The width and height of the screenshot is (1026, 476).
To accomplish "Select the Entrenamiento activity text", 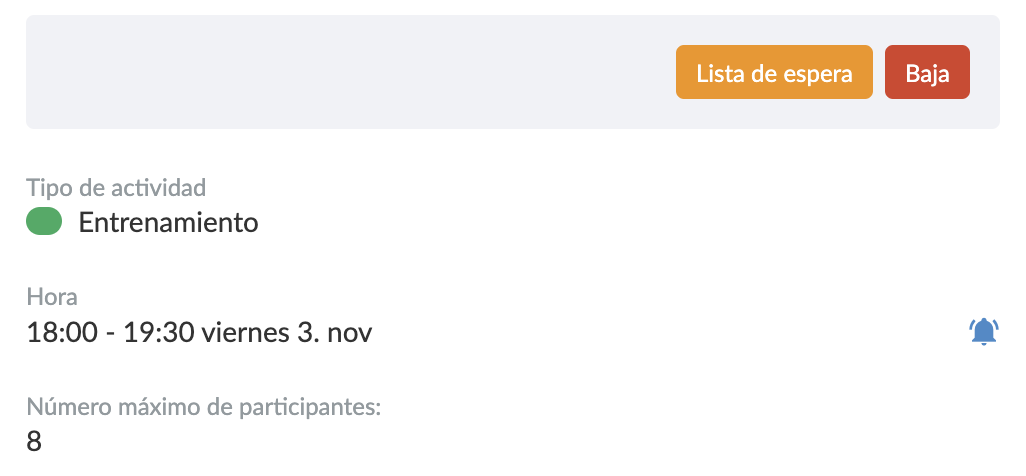I will (x=168, y=222).
